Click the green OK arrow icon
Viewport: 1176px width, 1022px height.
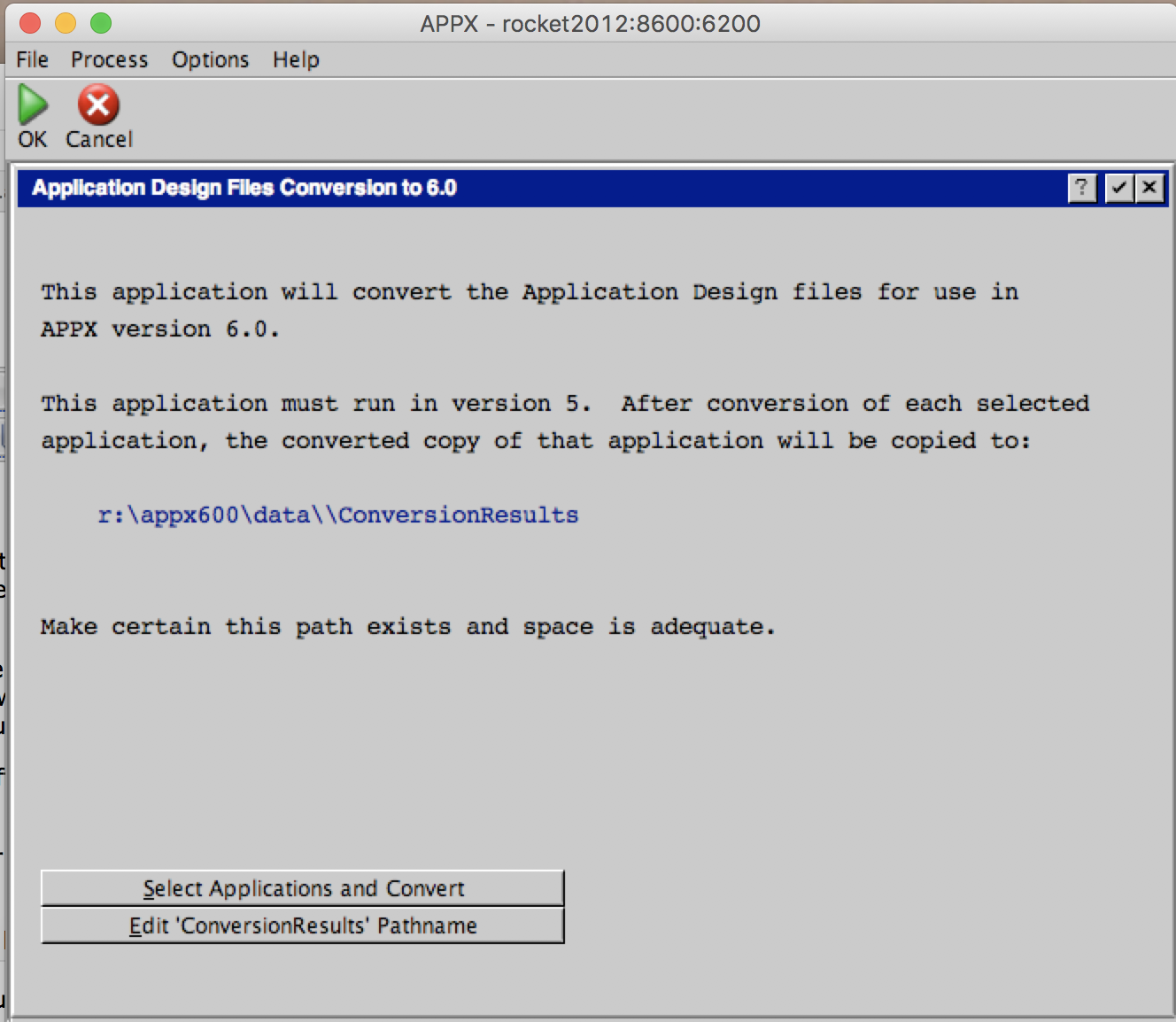click(x=33, y=105)
